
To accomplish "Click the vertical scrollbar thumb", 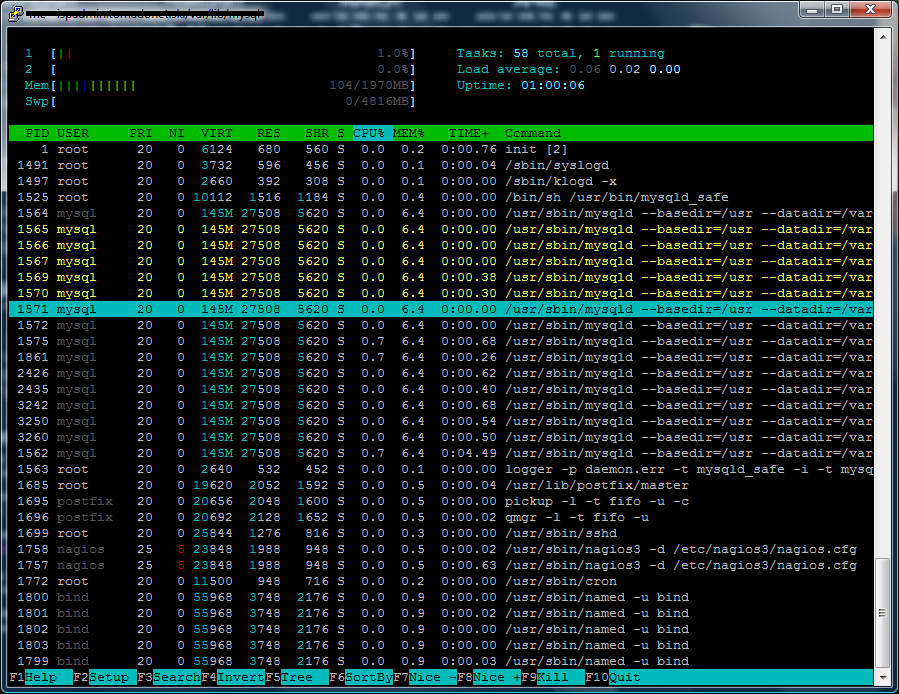I will pyautogui.click(x=883, y=613).
